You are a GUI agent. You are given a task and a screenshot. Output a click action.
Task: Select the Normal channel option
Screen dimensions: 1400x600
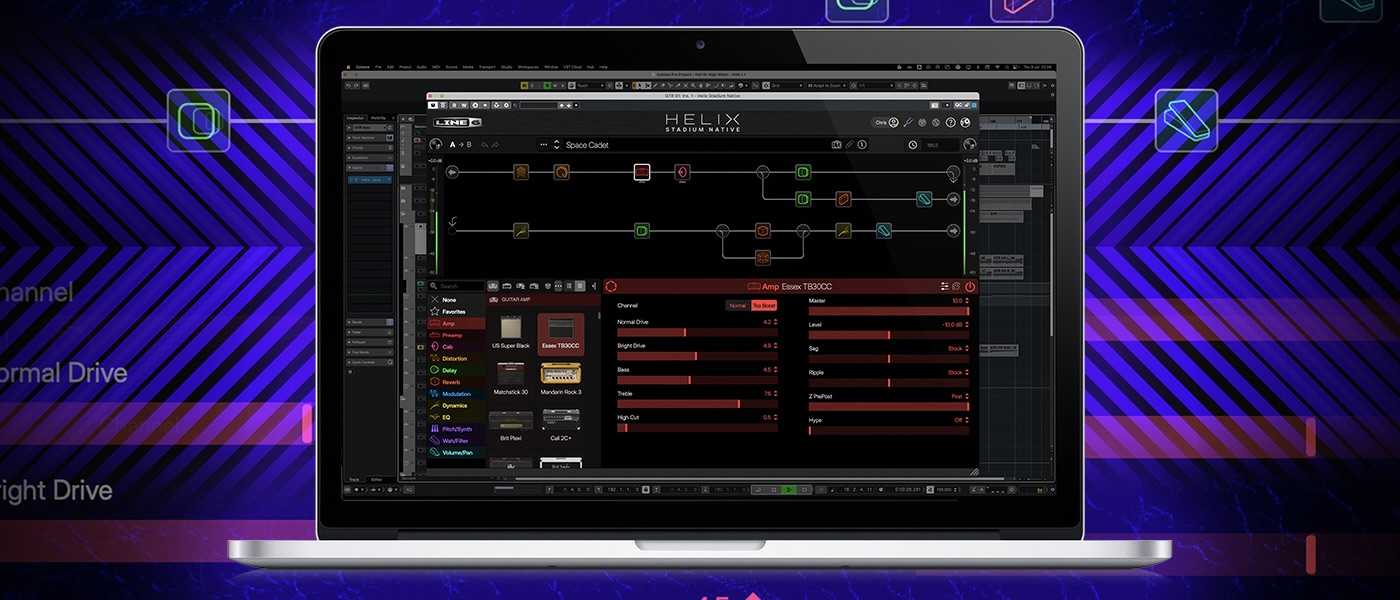point(738,305)
